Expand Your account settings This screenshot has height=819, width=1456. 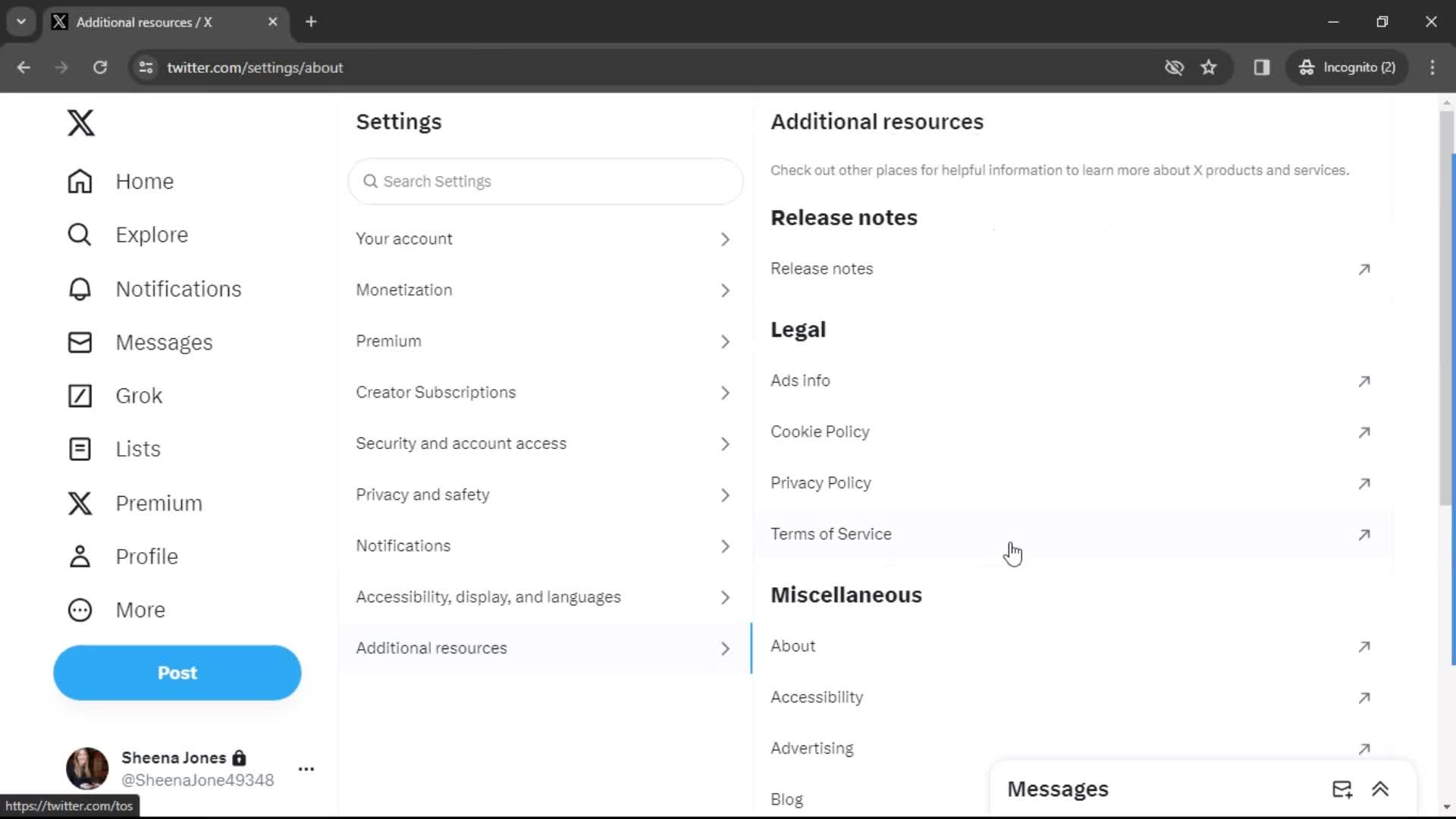coord(545,238)
